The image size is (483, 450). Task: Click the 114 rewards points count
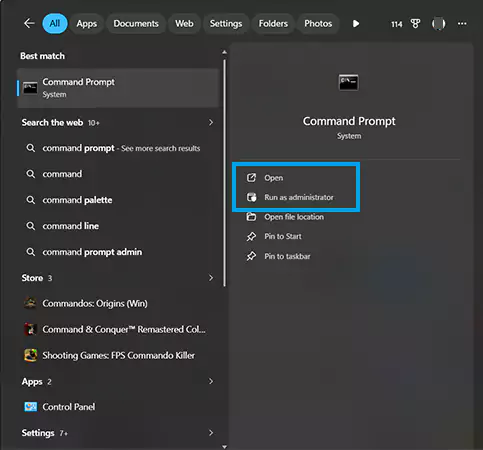(397, 24)
